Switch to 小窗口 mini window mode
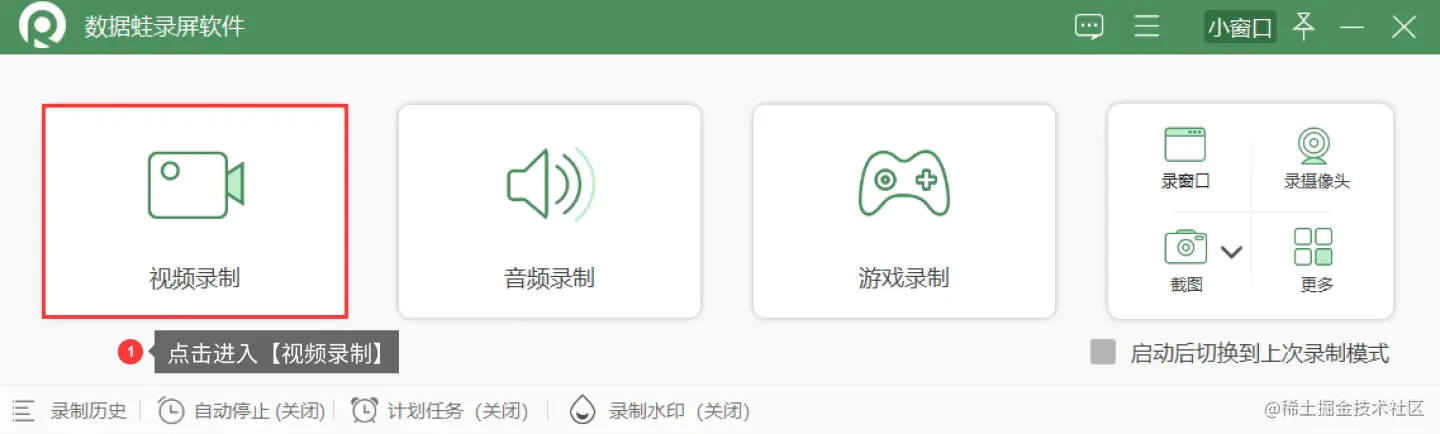1440x434 pixels. pos(1240,27)
